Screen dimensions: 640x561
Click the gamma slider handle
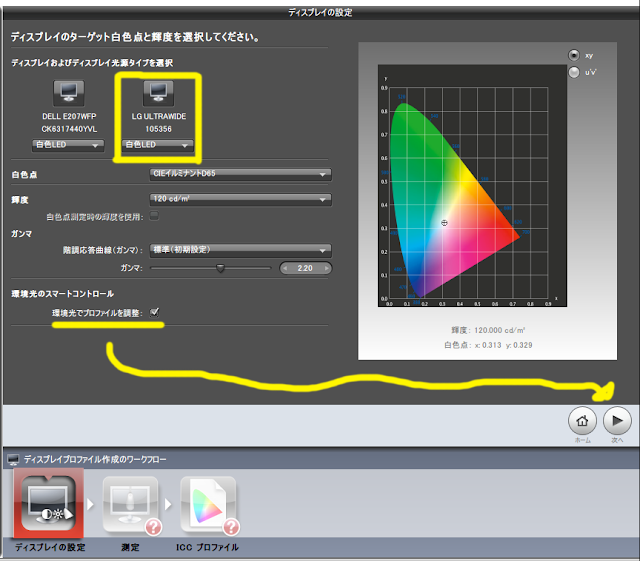pyautogui.click(x=220, y=268)
